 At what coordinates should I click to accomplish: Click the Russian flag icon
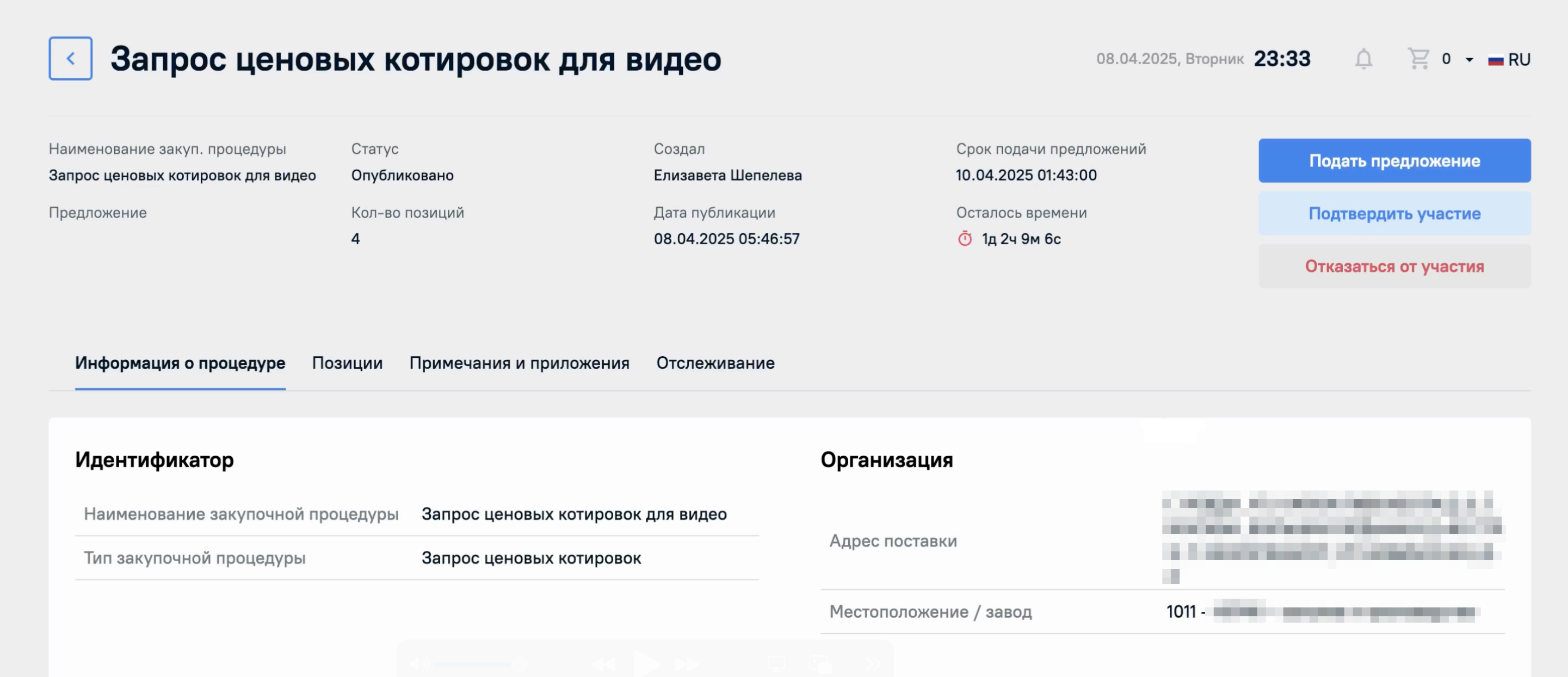(x=1496, y=60)
